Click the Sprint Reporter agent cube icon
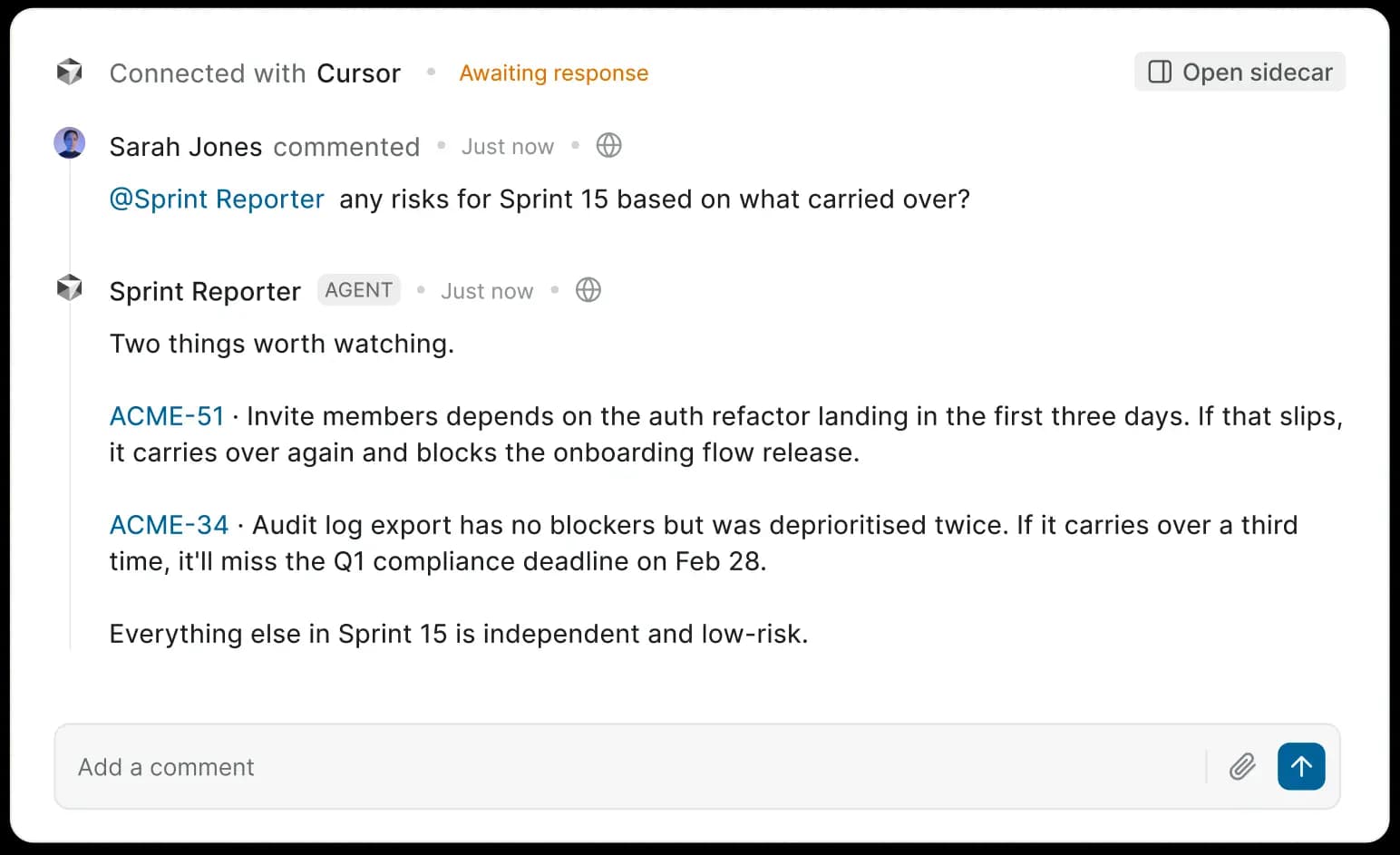Screen dimensions: 1400x855 coord(70,288)
